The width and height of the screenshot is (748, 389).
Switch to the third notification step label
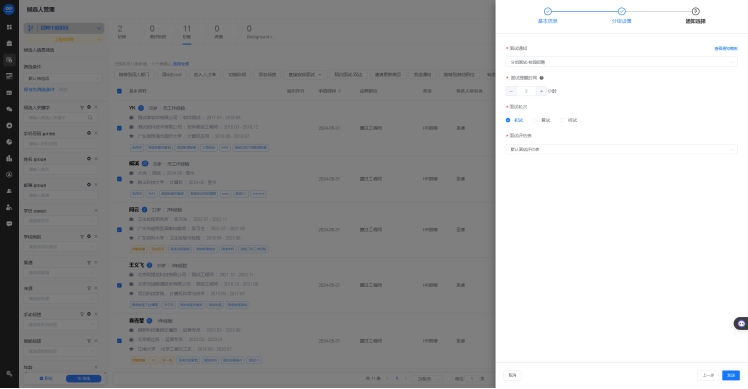pos(695,21)
